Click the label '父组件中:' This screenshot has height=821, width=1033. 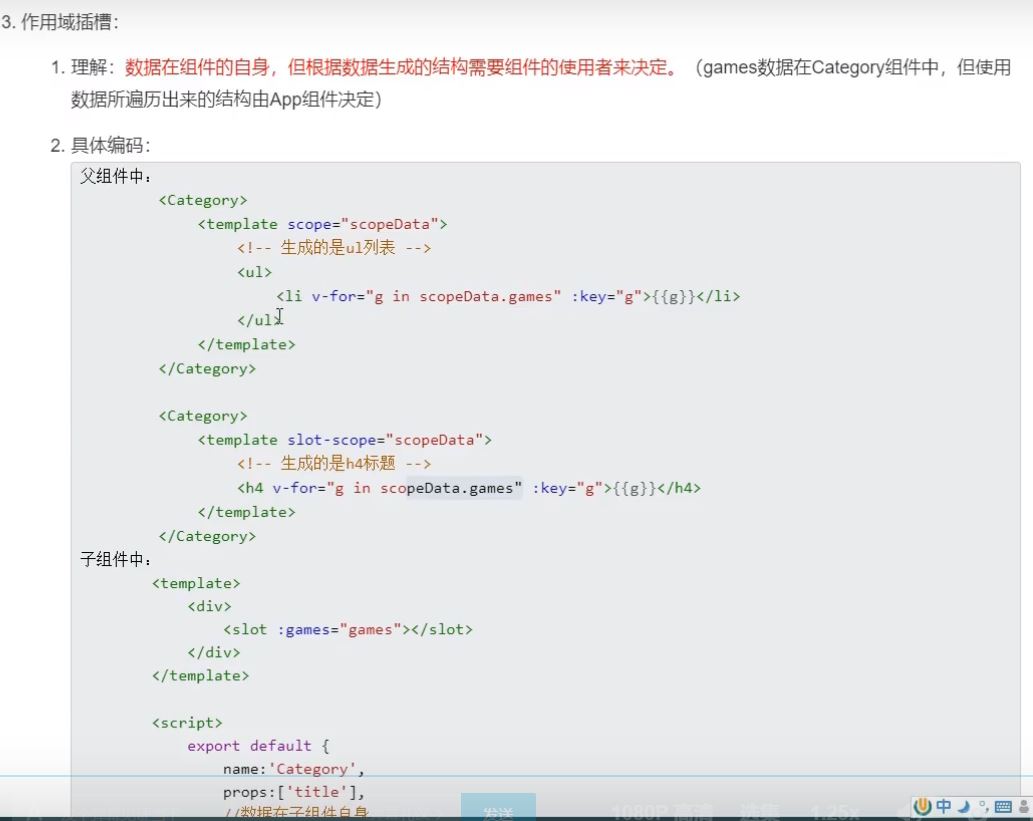[x=116, y=176]
